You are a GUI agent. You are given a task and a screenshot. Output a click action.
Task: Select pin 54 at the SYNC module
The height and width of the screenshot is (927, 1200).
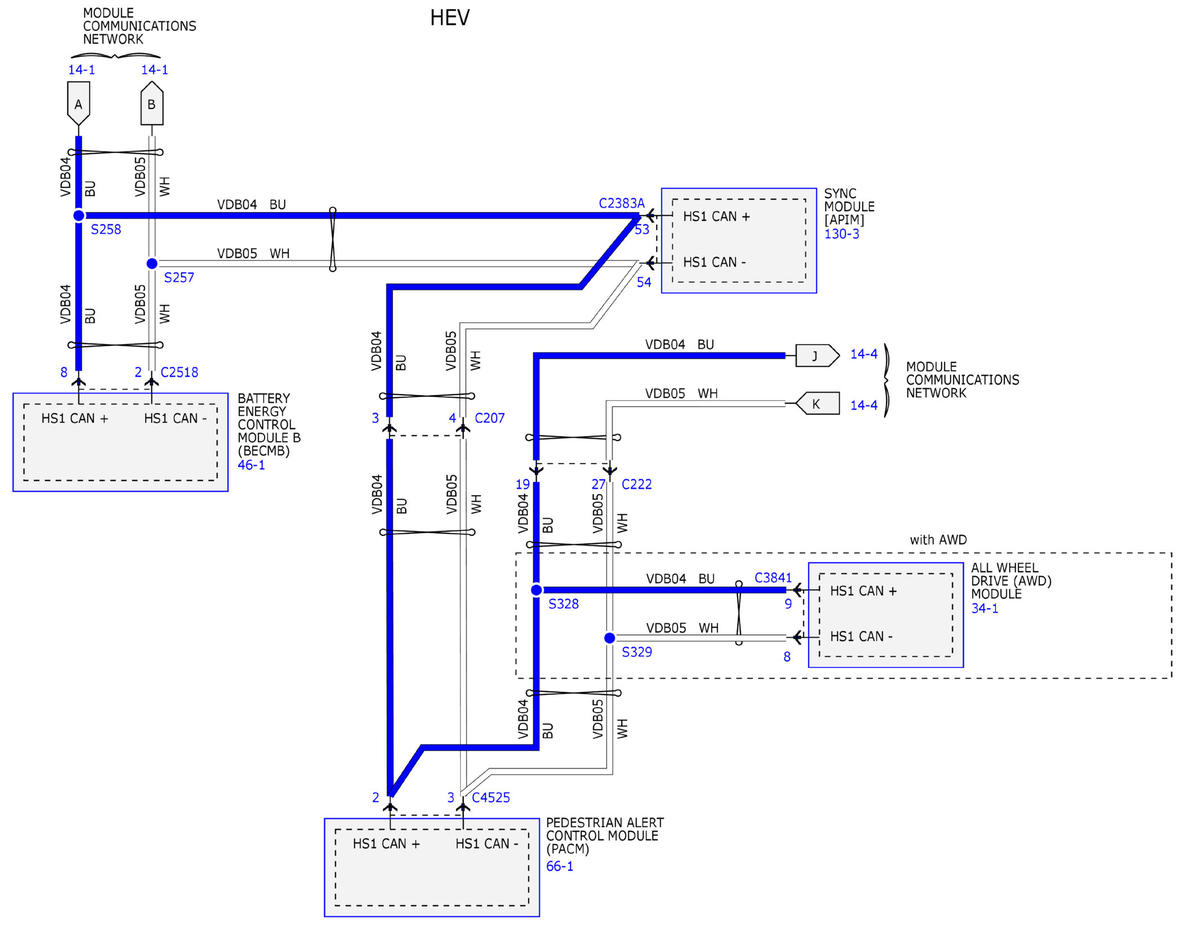click(x=644, y=283)
